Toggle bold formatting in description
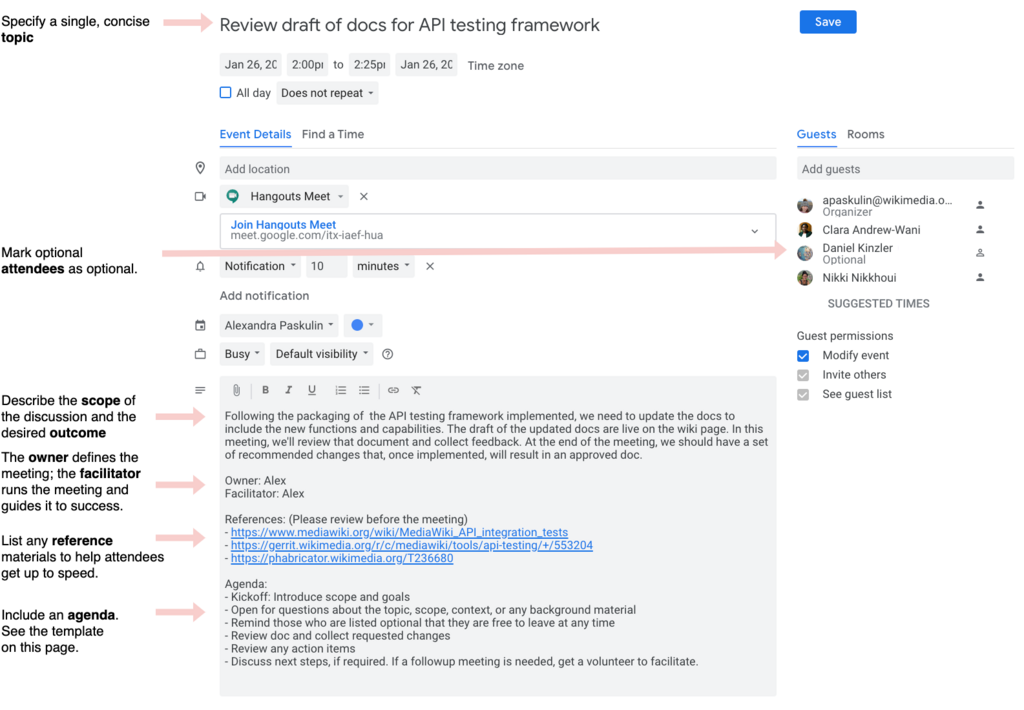The width and height of the screenshot is (1024, 710). (265, 390)
